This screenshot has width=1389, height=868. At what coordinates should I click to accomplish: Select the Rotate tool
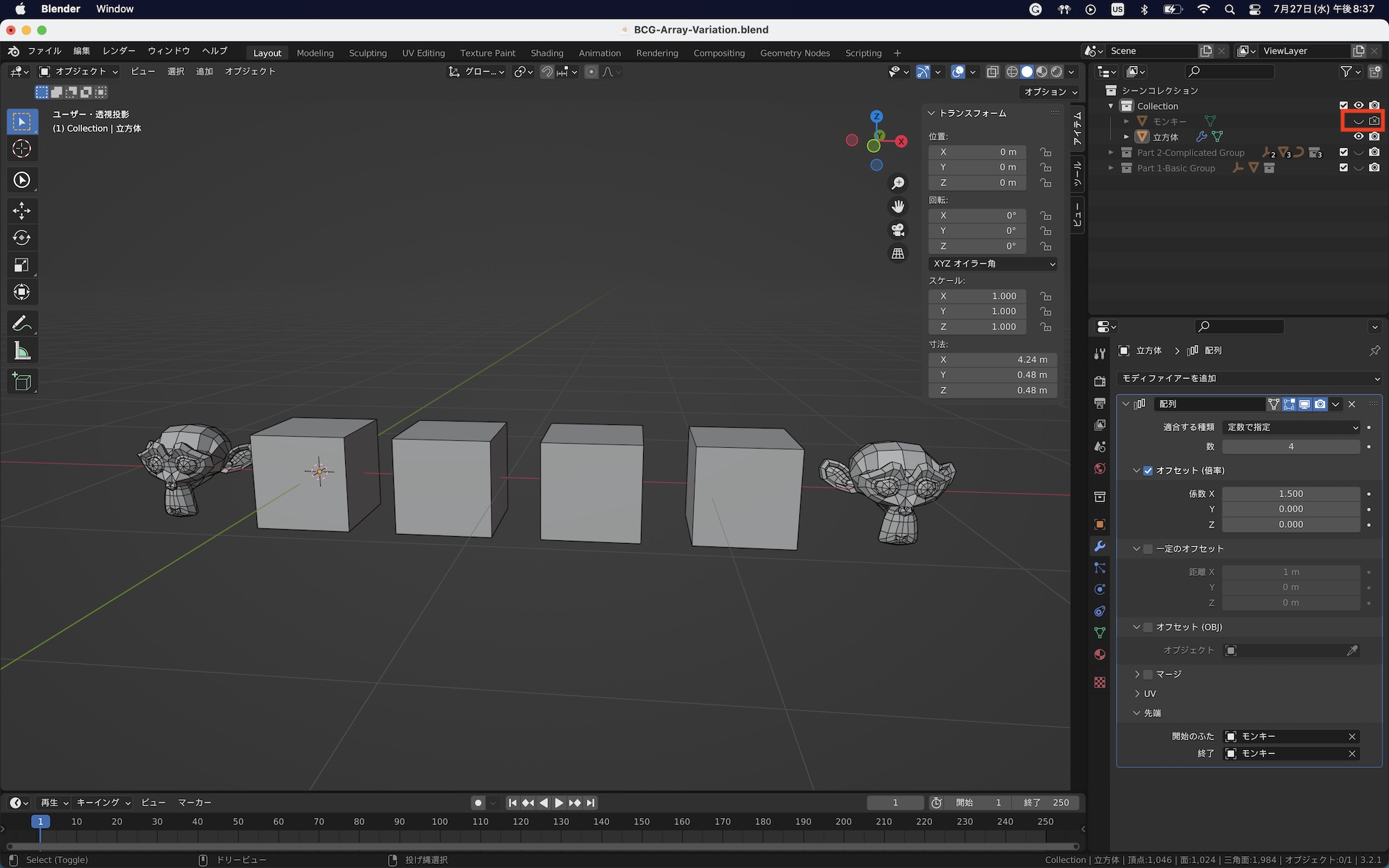coord(22,237)
